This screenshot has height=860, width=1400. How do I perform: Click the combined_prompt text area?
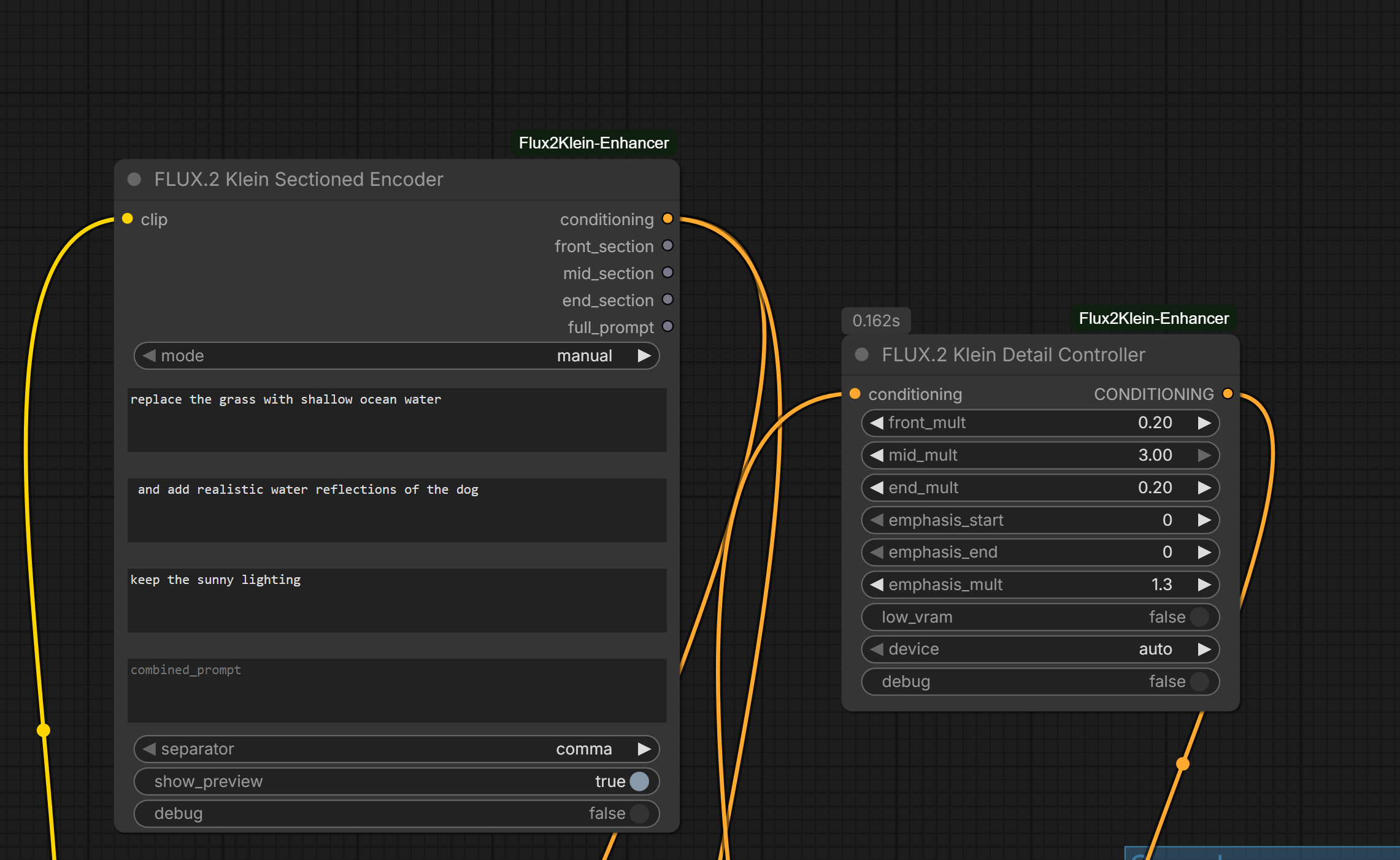[x=397, y=691]
